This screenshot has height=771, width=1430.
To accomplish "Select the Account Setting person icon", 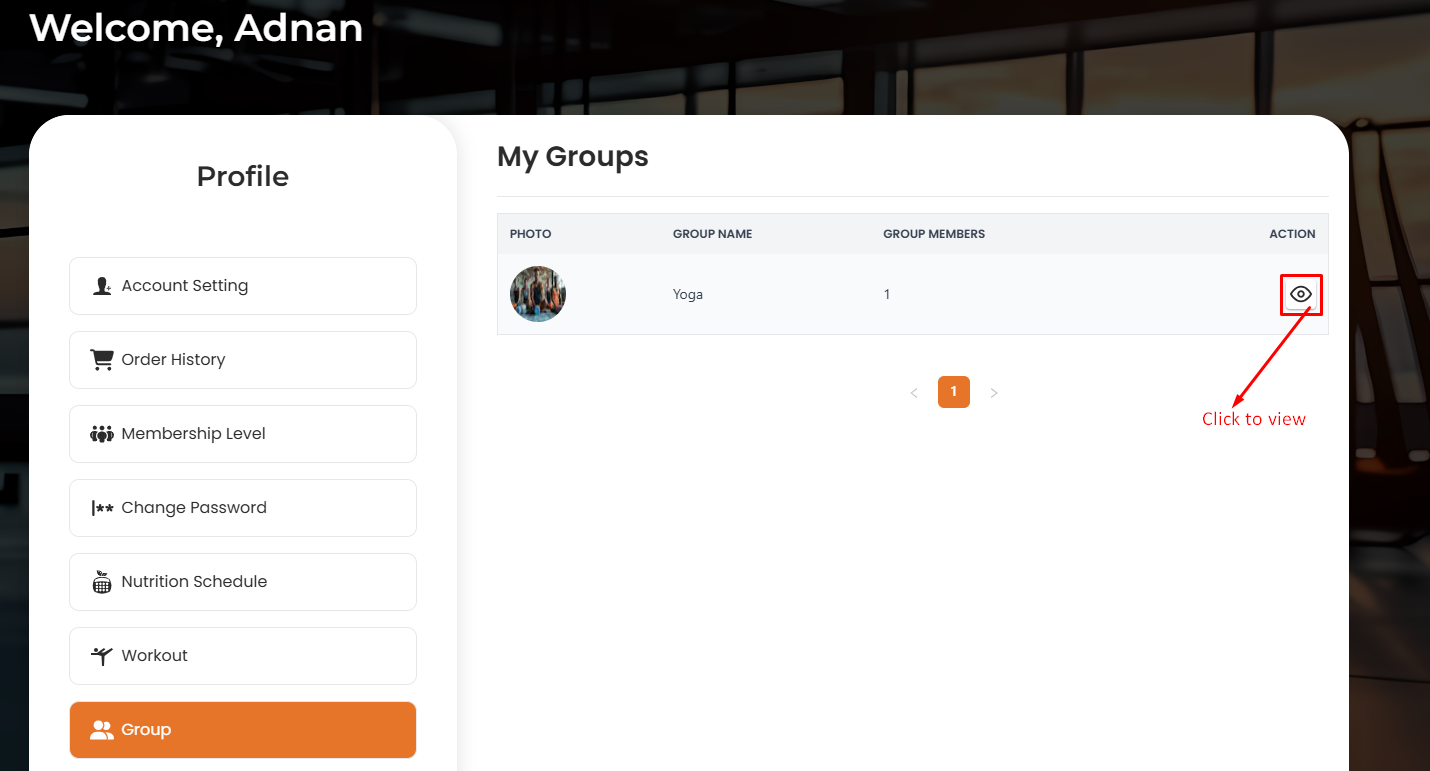I will pos(101,285).
